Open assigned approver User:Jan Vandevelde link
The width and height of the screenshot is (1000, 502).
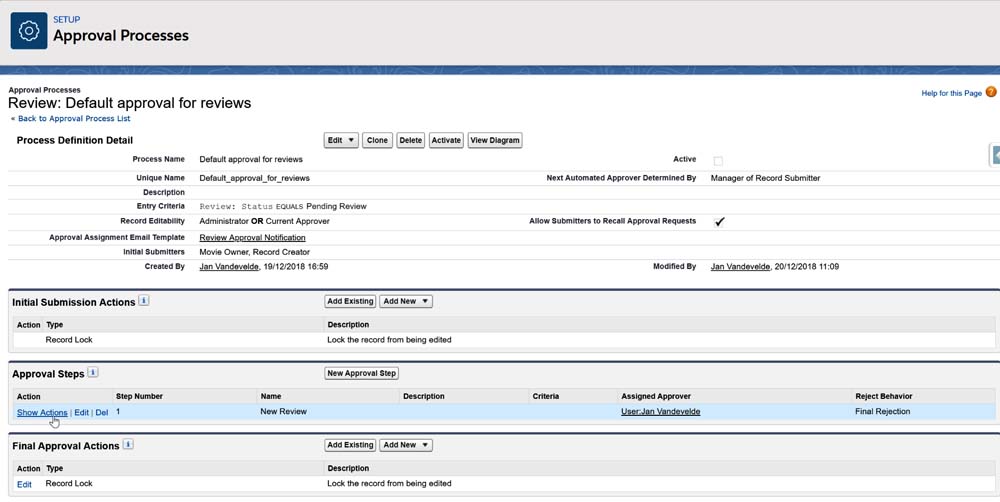[660, 412]
